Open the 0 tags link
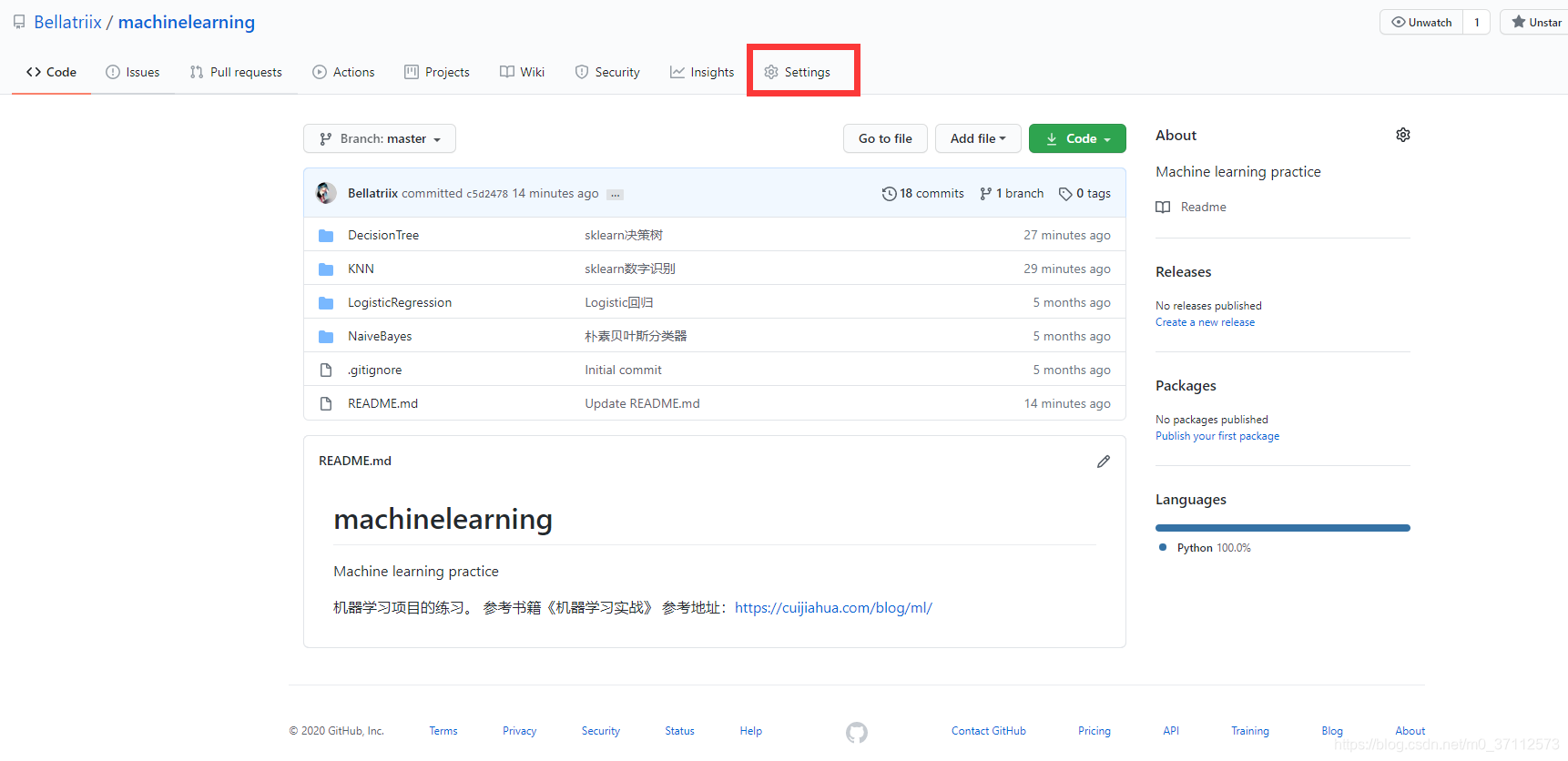1568x761 pixels. click(1084, 193)
